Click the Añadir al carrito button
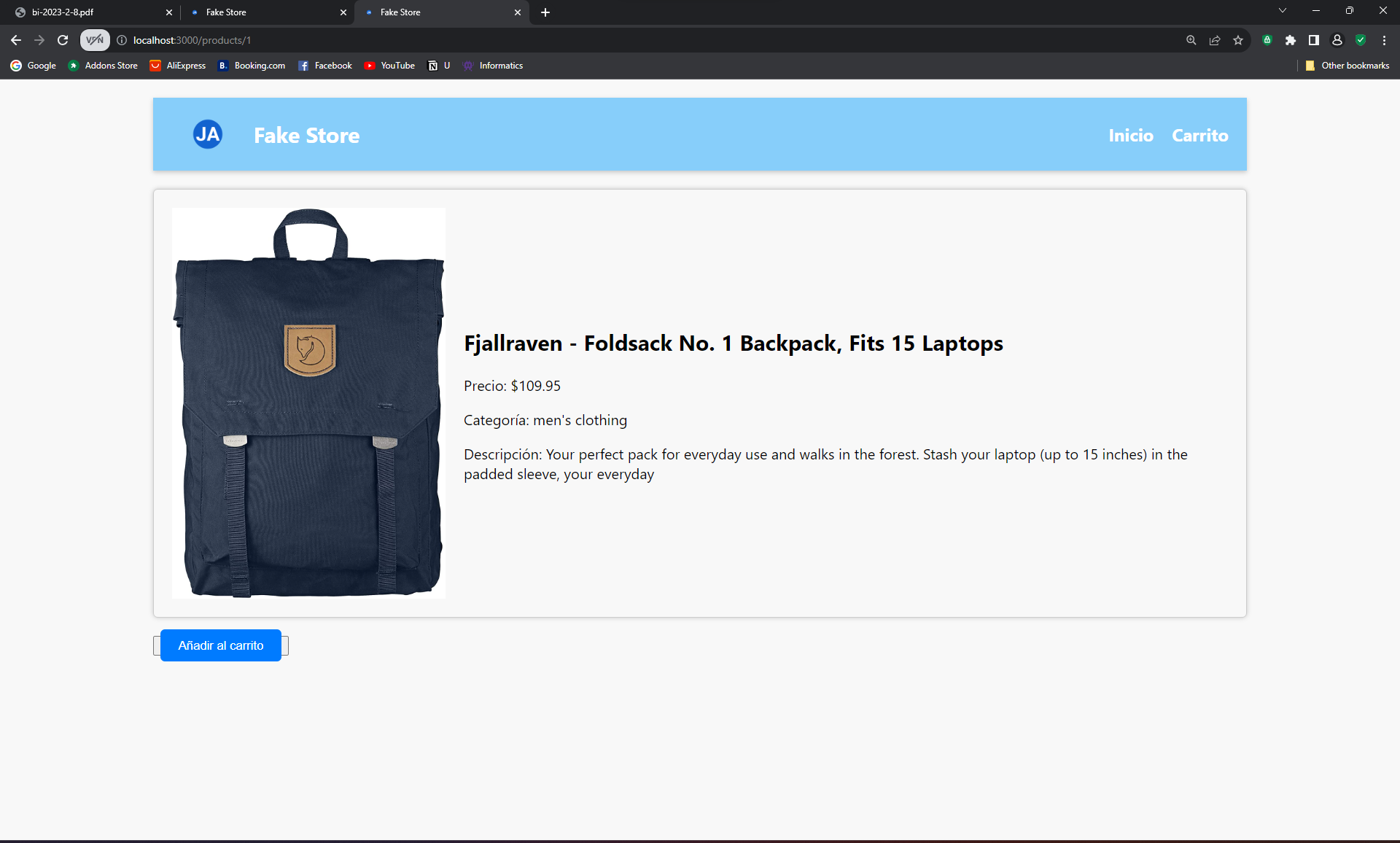Viewport: 1400px width, 843px height. pos(220,645)
